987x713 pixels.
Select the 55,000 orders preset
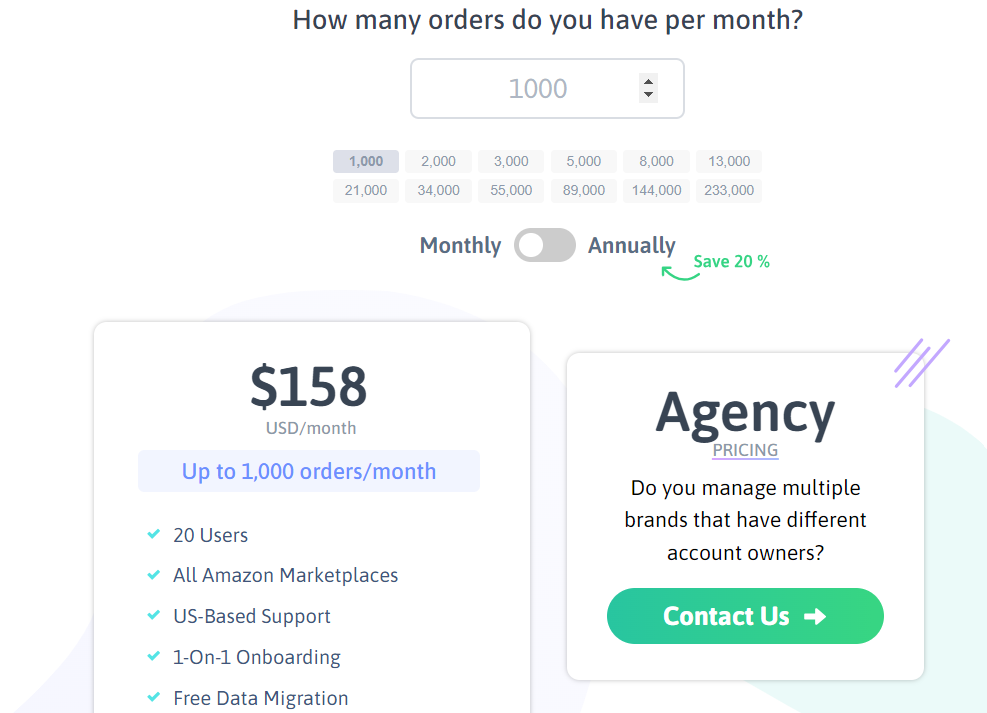(511, 190)
